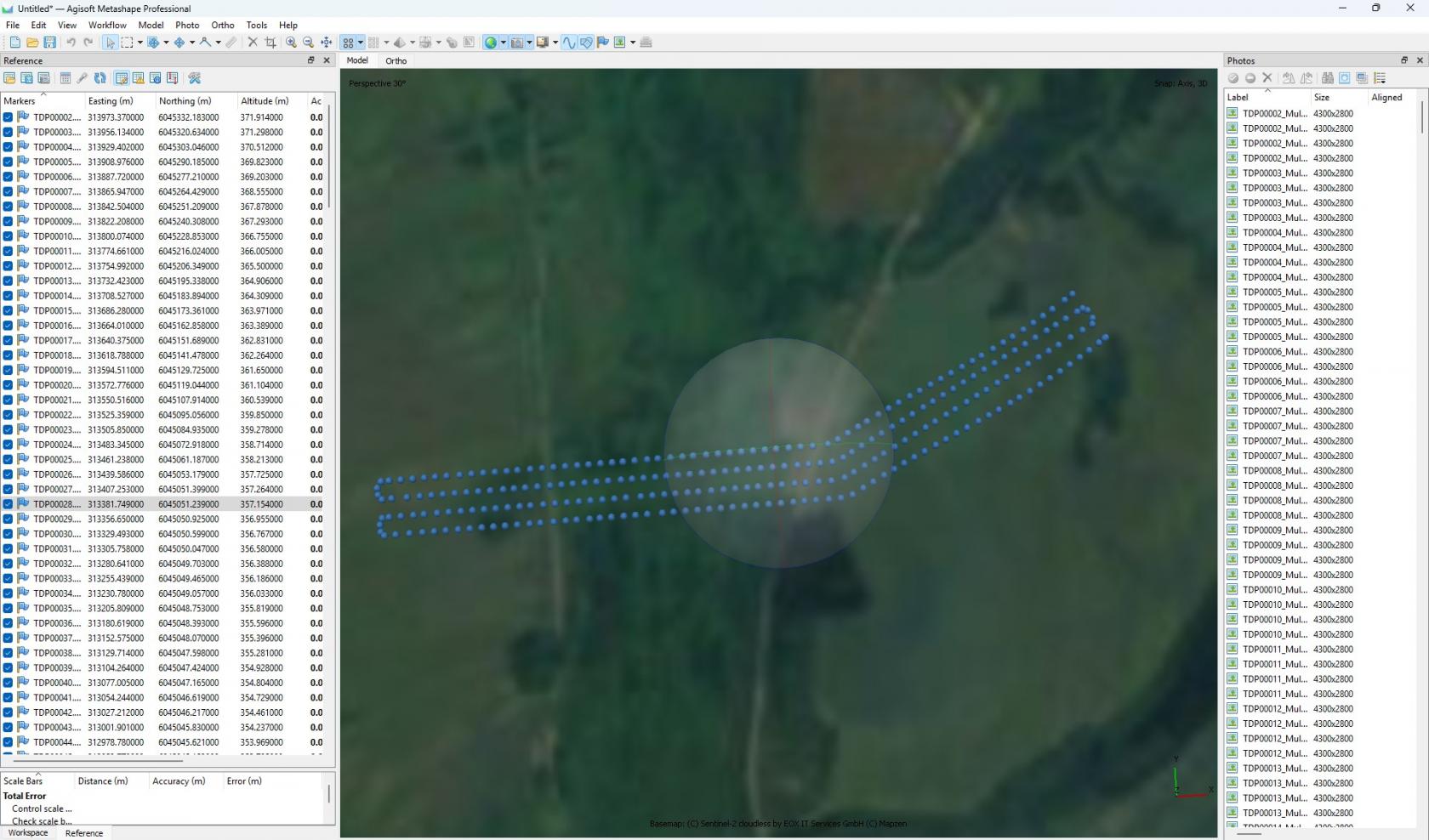Click the Export reference icon

pos(26,78)
